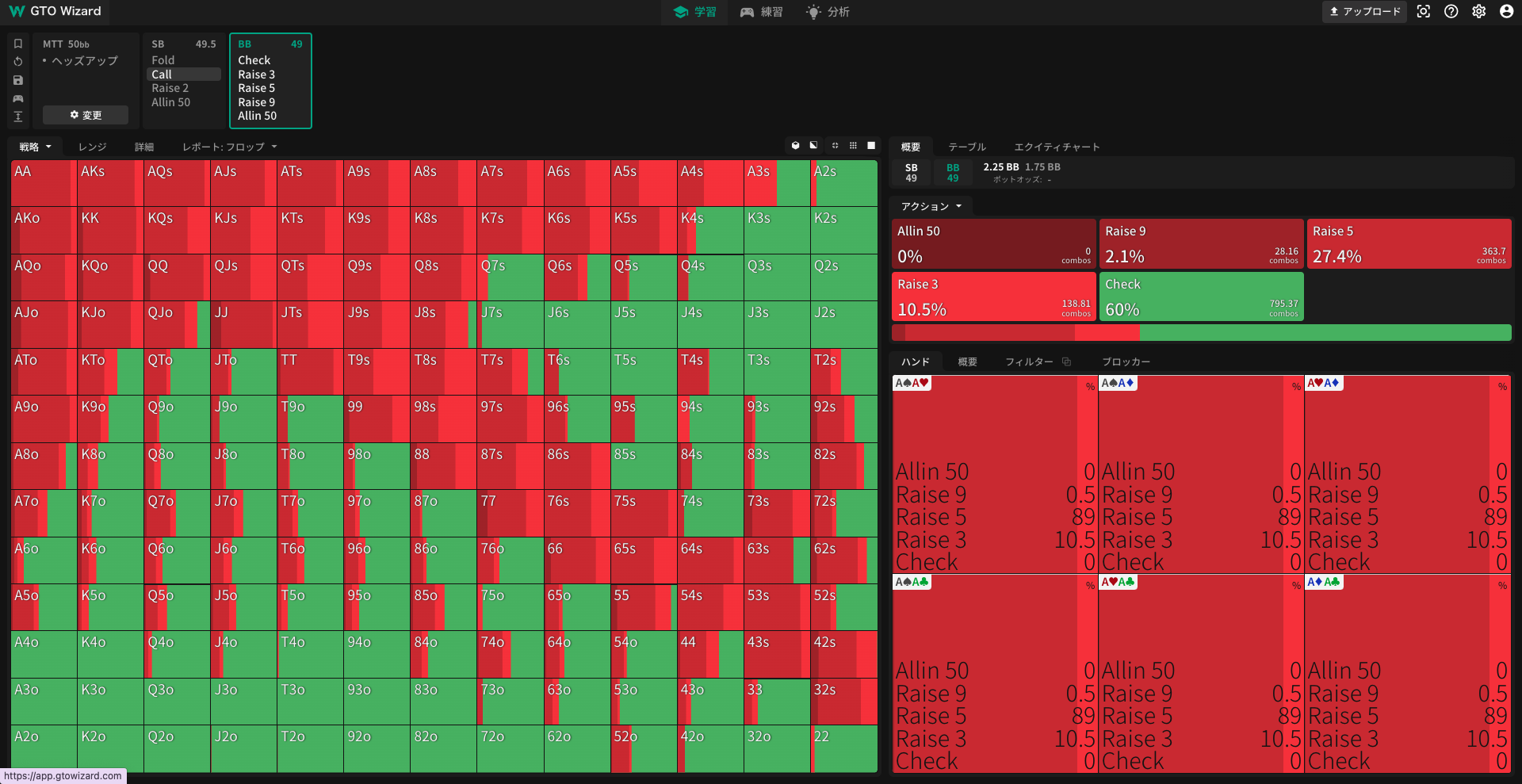Open settings gear in top bar
Image resolution: width=1522 pixels, height=784 pixels.
click(1479, 11)
